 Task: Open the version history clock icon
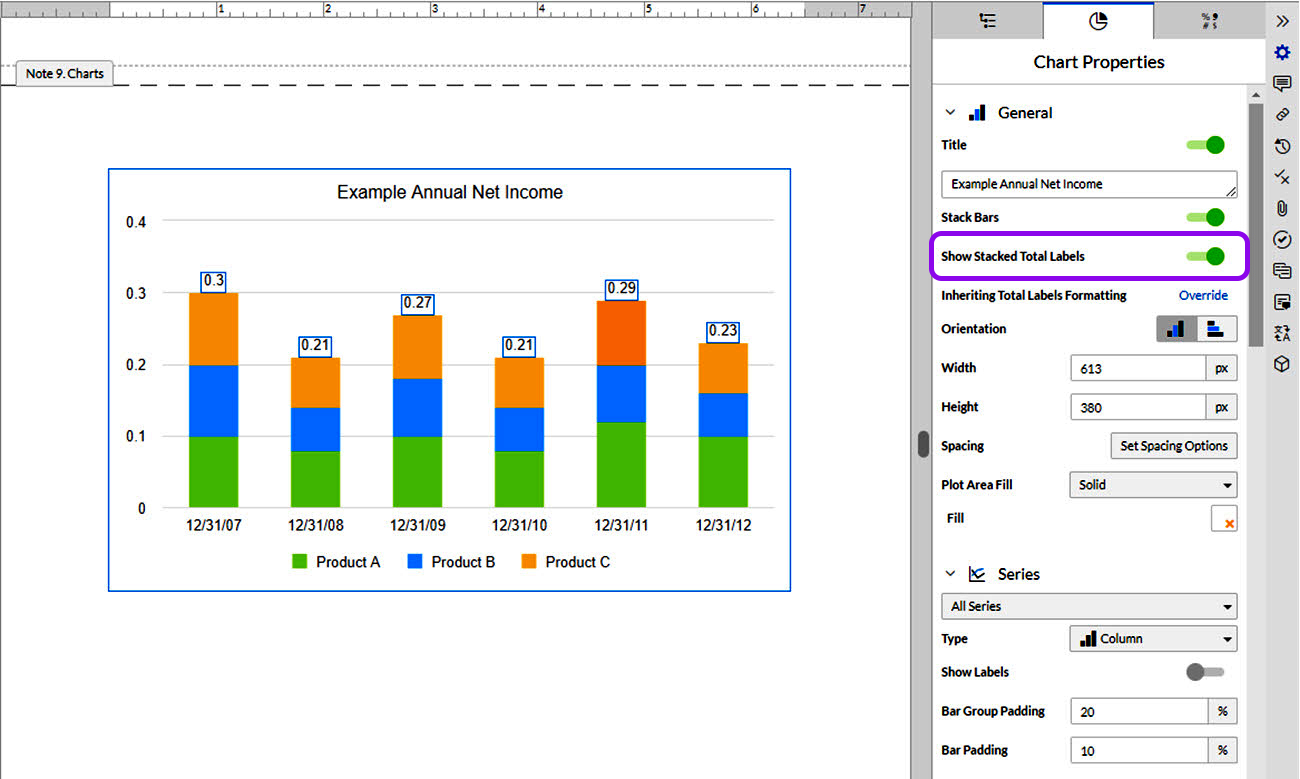point(1283,146)
